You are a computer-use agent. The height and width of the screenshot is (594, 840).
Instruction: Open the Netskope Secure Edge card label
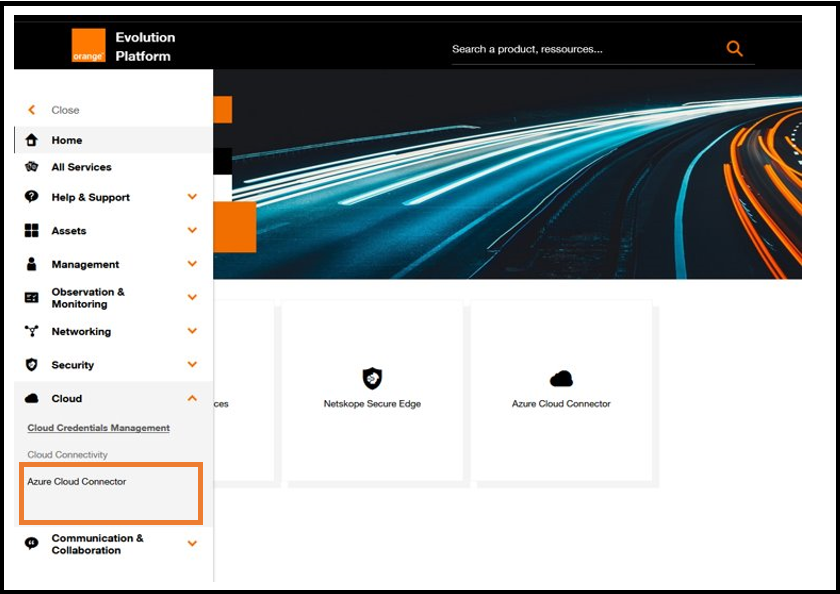point(372,404)
